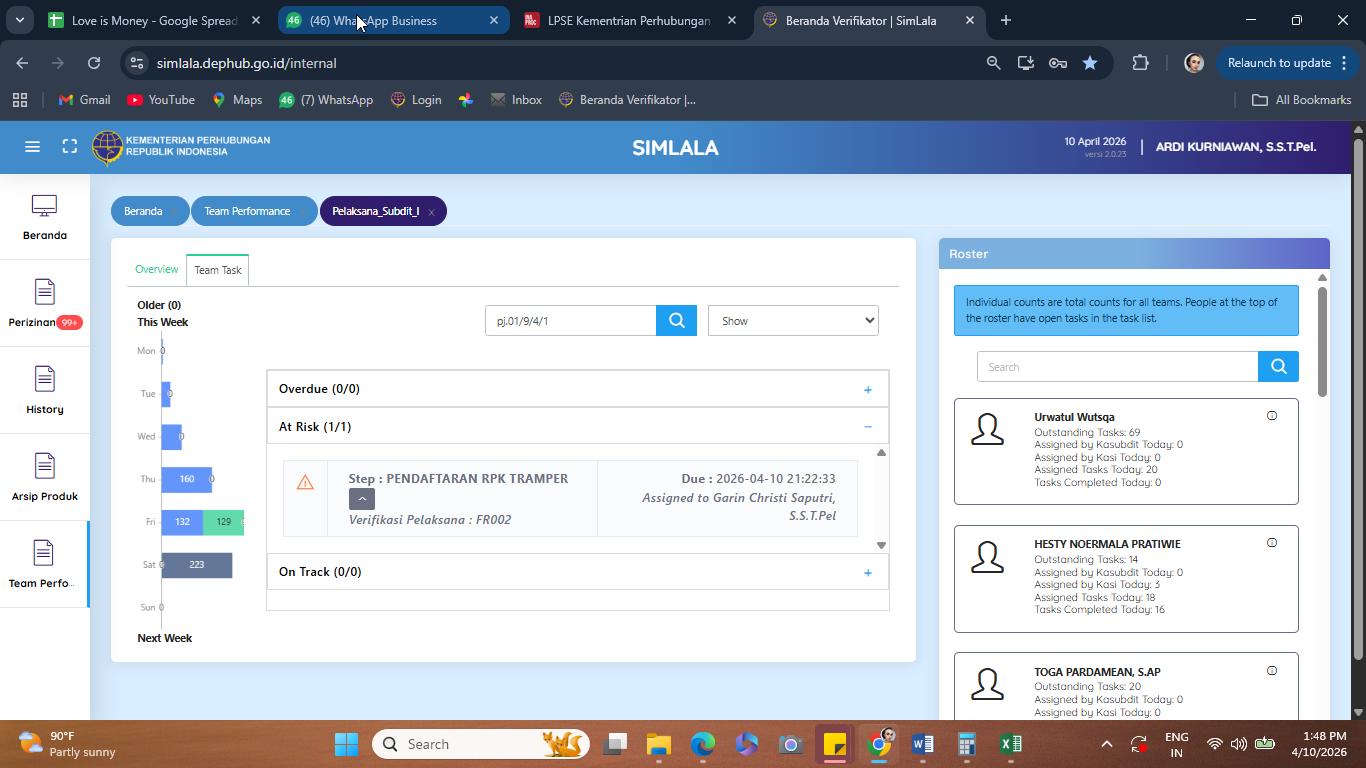1366x768 pixels.
Task: Open the Show dropdown filter
Action: point(793,321)
